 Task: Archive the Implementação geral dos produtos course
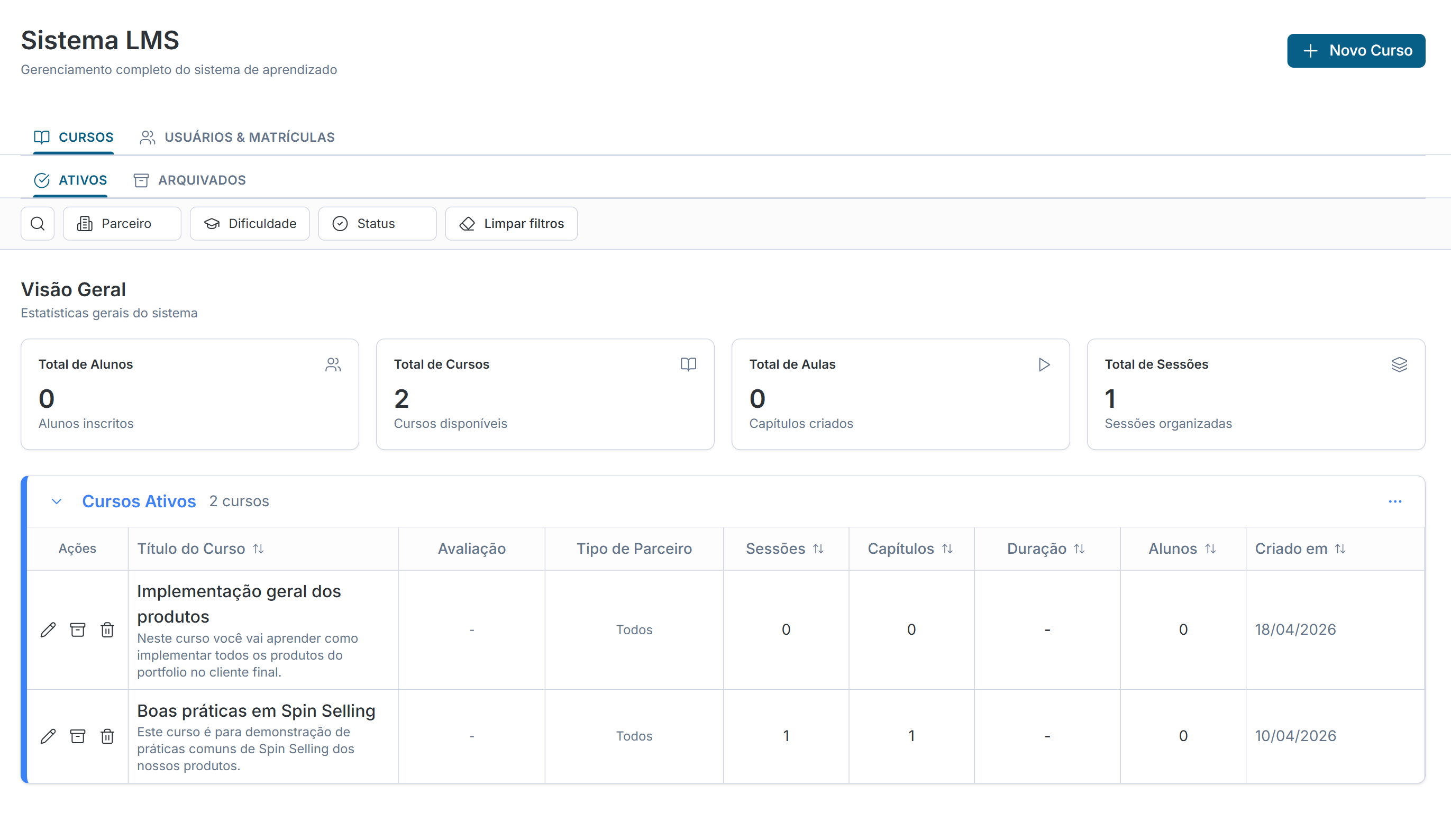click(78, 630)
